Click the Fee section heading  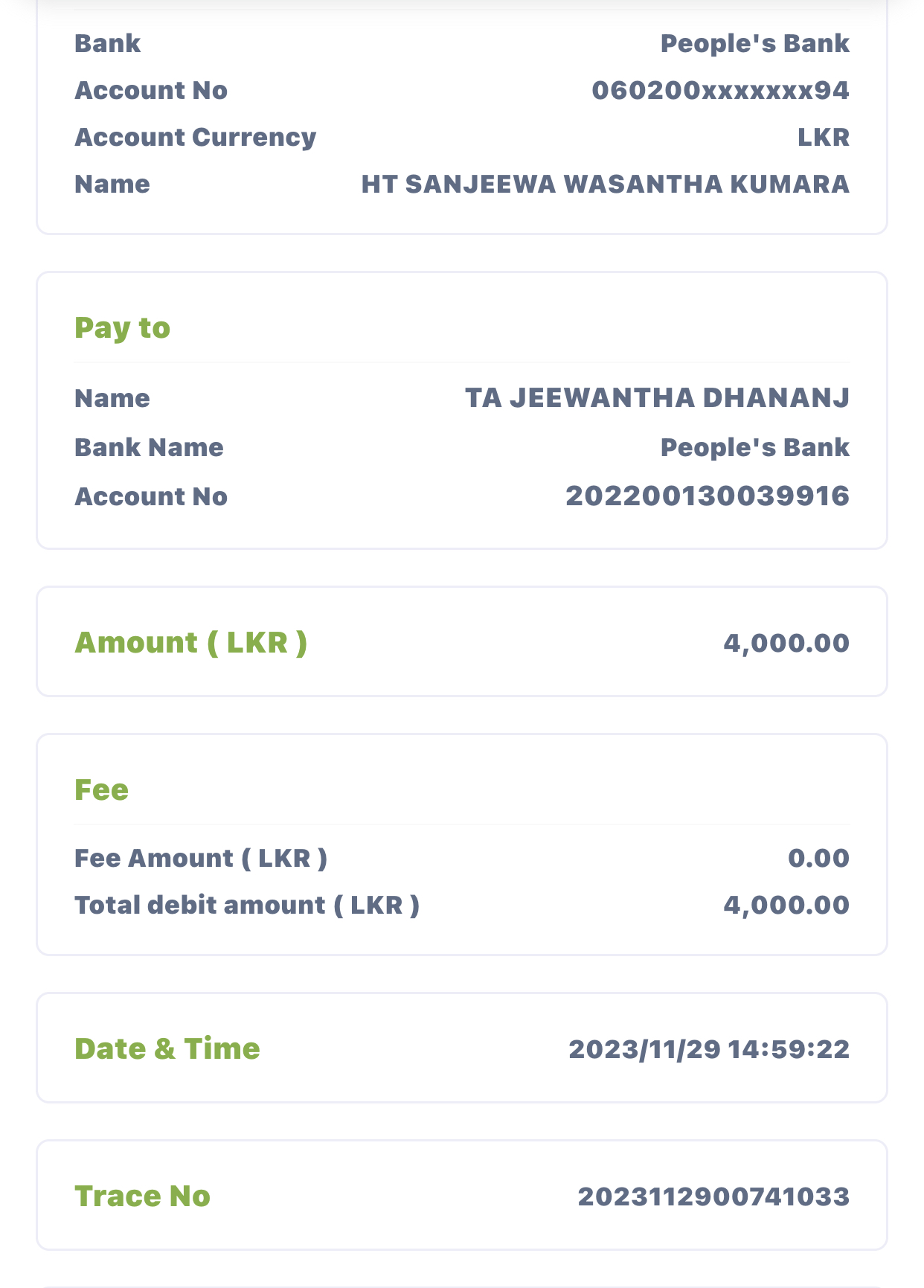coord(101,790)
